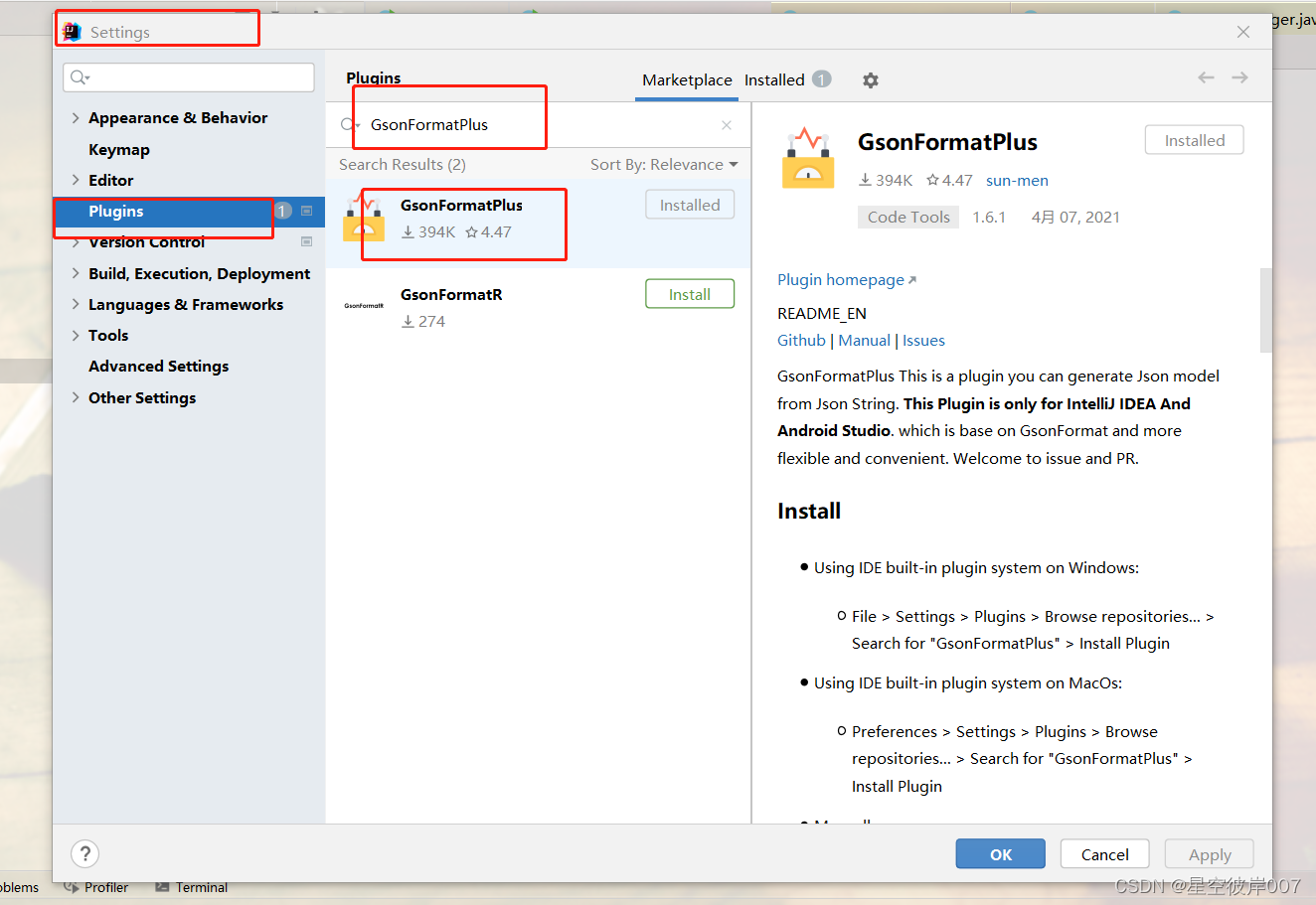This screenshot has width=1316, height=905.
Task: Open the Plugin homepage link
Action: coord(847,280)
